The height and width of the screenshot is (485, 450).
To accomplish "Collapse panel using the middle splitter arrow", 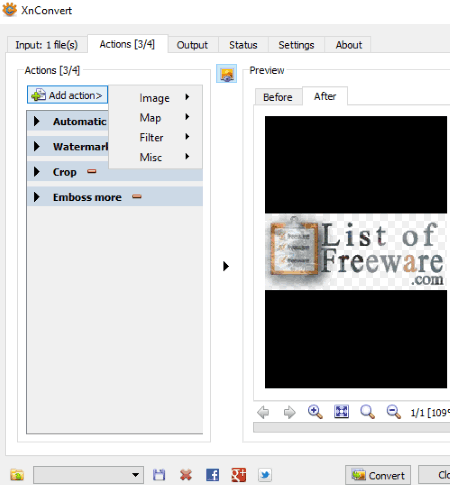I will tap(226, 266).
